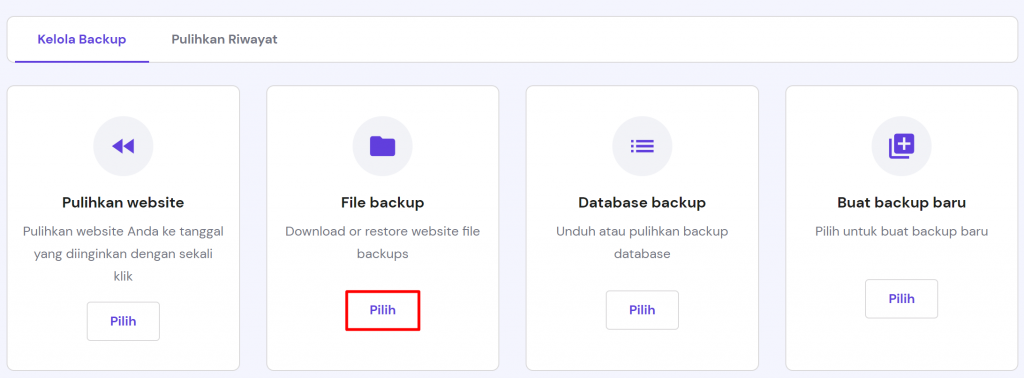Click Pilih under Pulihkan website
The width and height of the screenshot is (1024, 378).
point(123,321)
